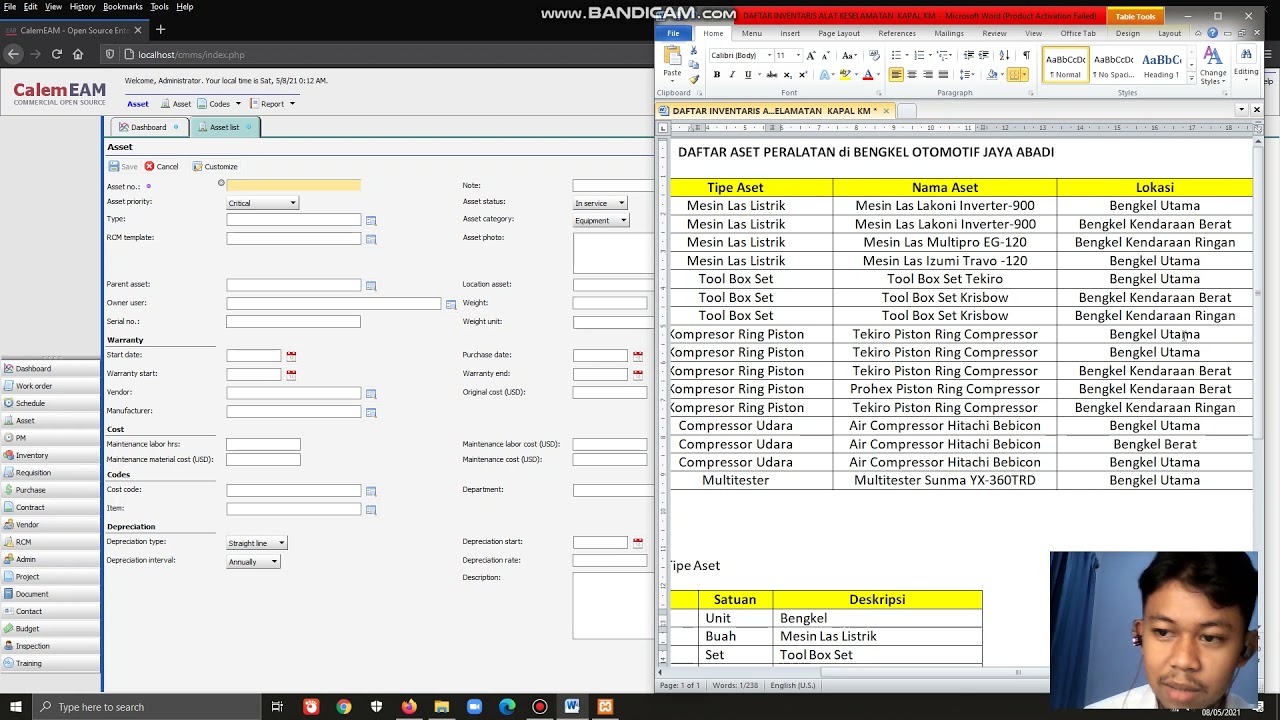The image size is (1280, 720).
Task: Open the Vendor lookup icon
Action: point(371,394)
